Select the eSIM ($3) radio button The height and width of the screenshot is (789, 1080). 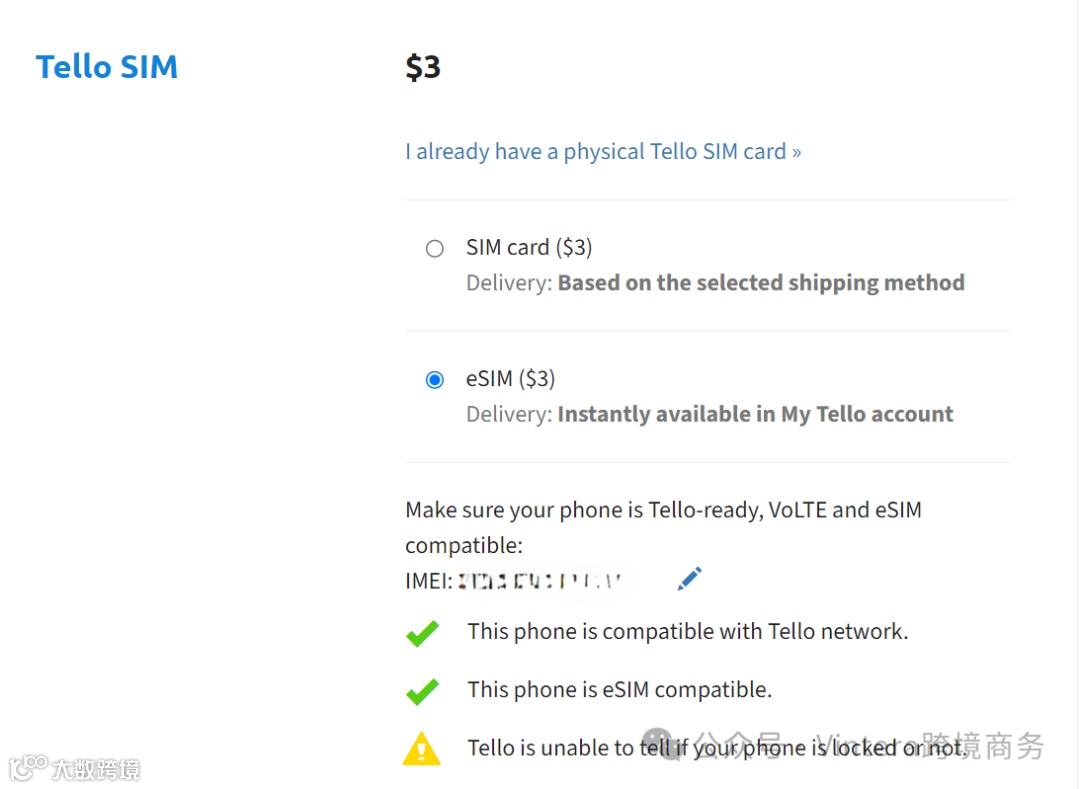coord(435,380)
